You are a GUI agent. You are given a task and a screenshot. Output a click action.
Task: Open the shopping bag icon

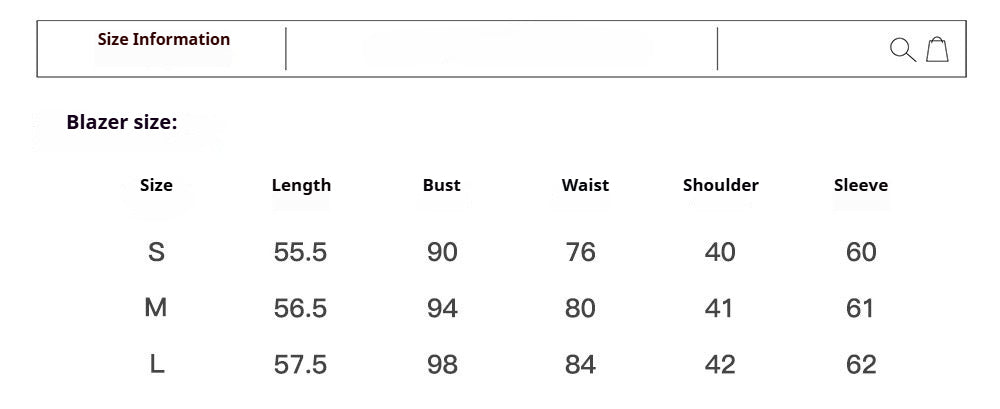937,49
